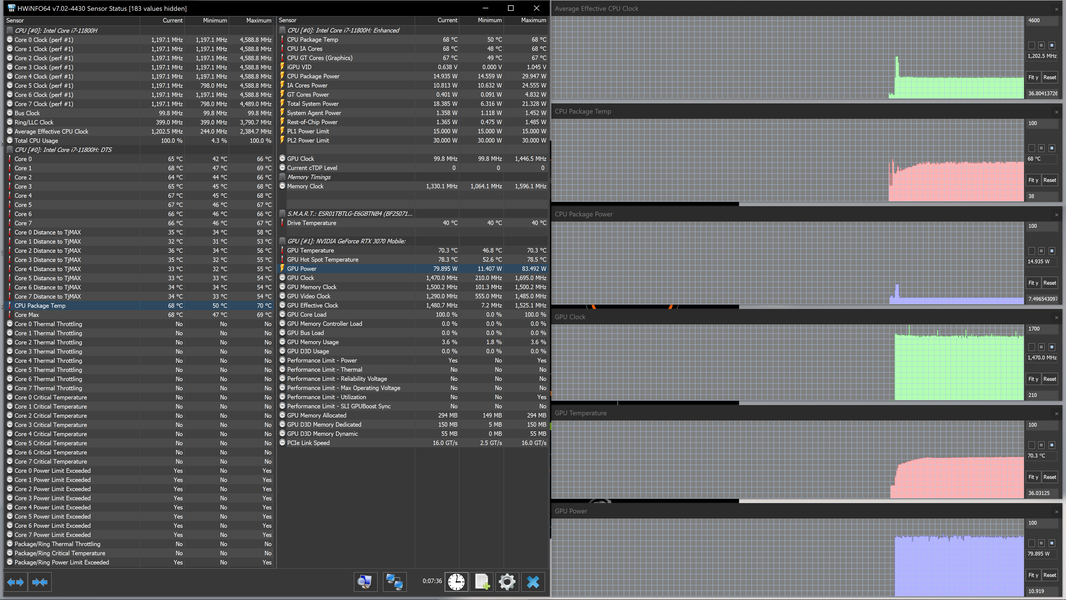Screen dimensions: 1066x600
Task: Select the GPU Power sensor row
Action: pyautogui.click(x=413, y=268)
